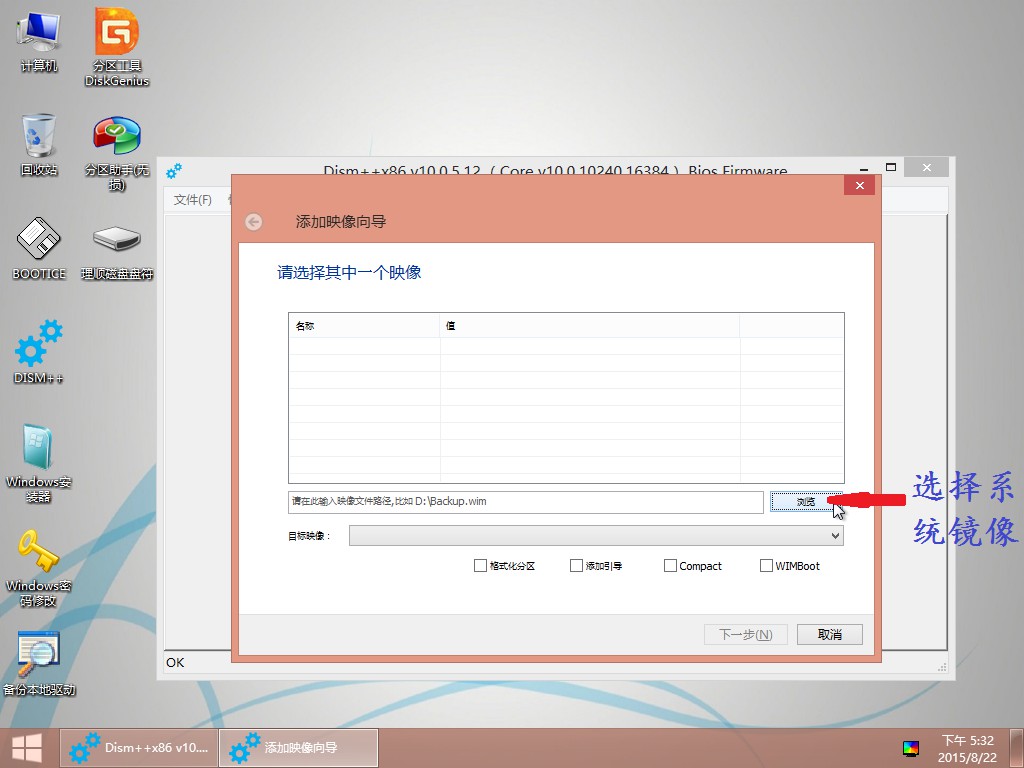The height and width of the screenshot is (768, 1024).
Task: Open the Windows password modifier key icon
Action: [39, 553]
